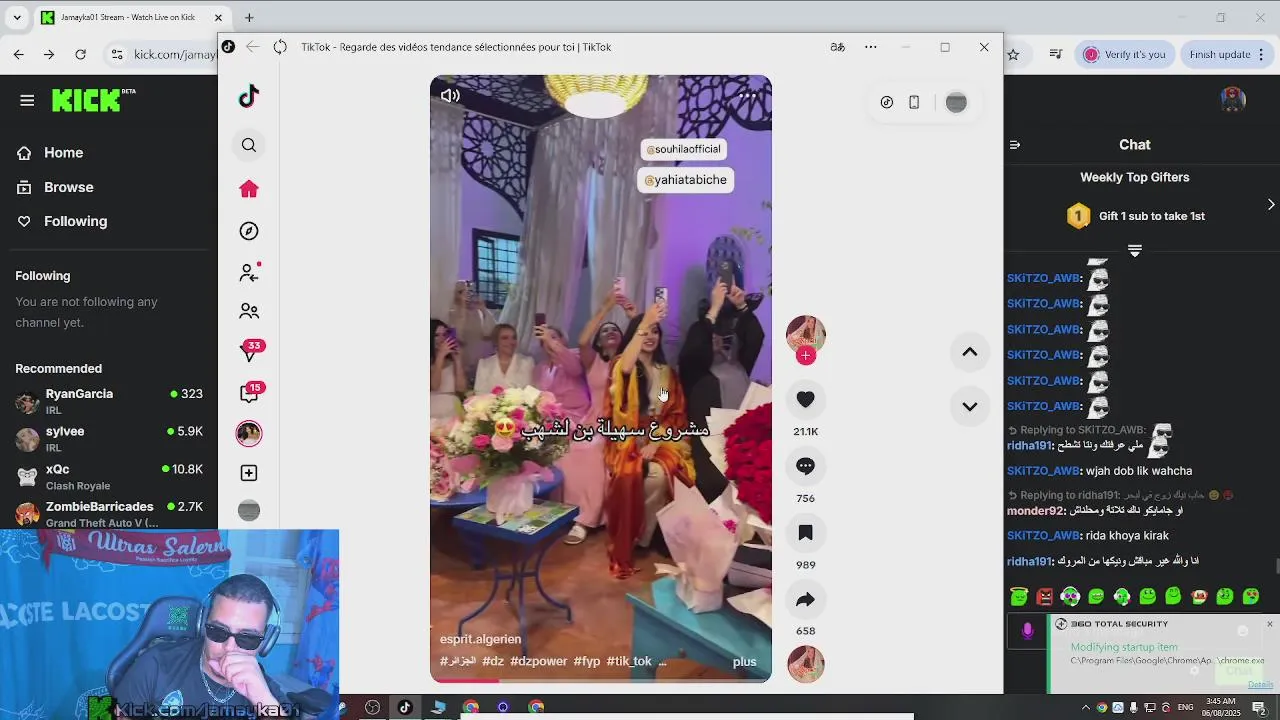
Task: Click the Chrome 'Verify it's you' button
Action: [1124, 54]
